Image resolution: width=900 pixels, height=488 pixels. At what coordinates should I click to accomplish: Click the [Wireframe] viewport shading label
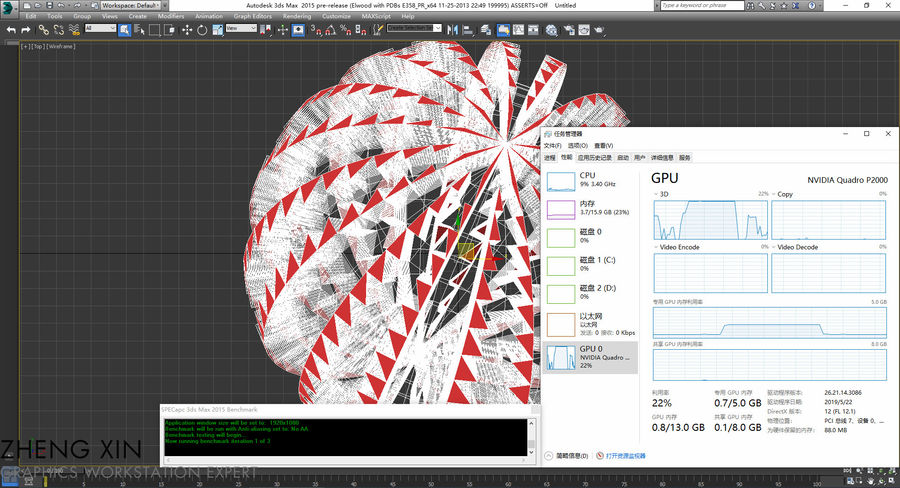60,47
